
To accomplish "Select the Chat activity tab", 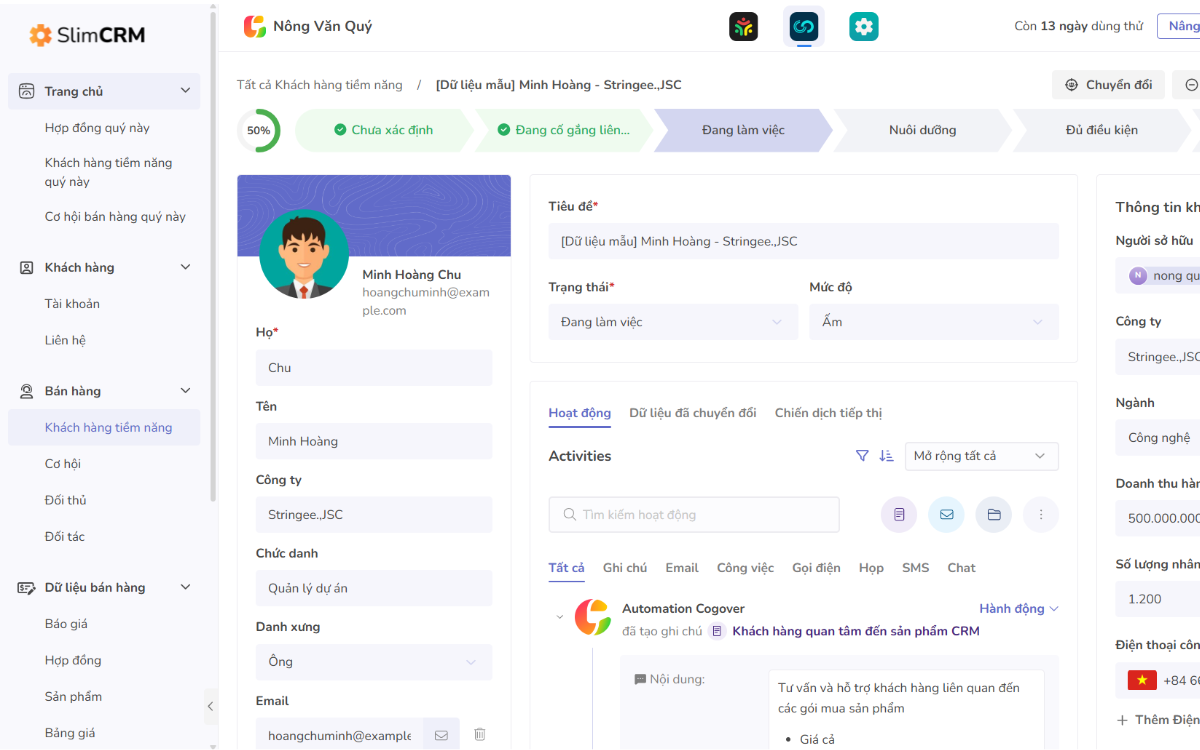I will click(962, 568).
